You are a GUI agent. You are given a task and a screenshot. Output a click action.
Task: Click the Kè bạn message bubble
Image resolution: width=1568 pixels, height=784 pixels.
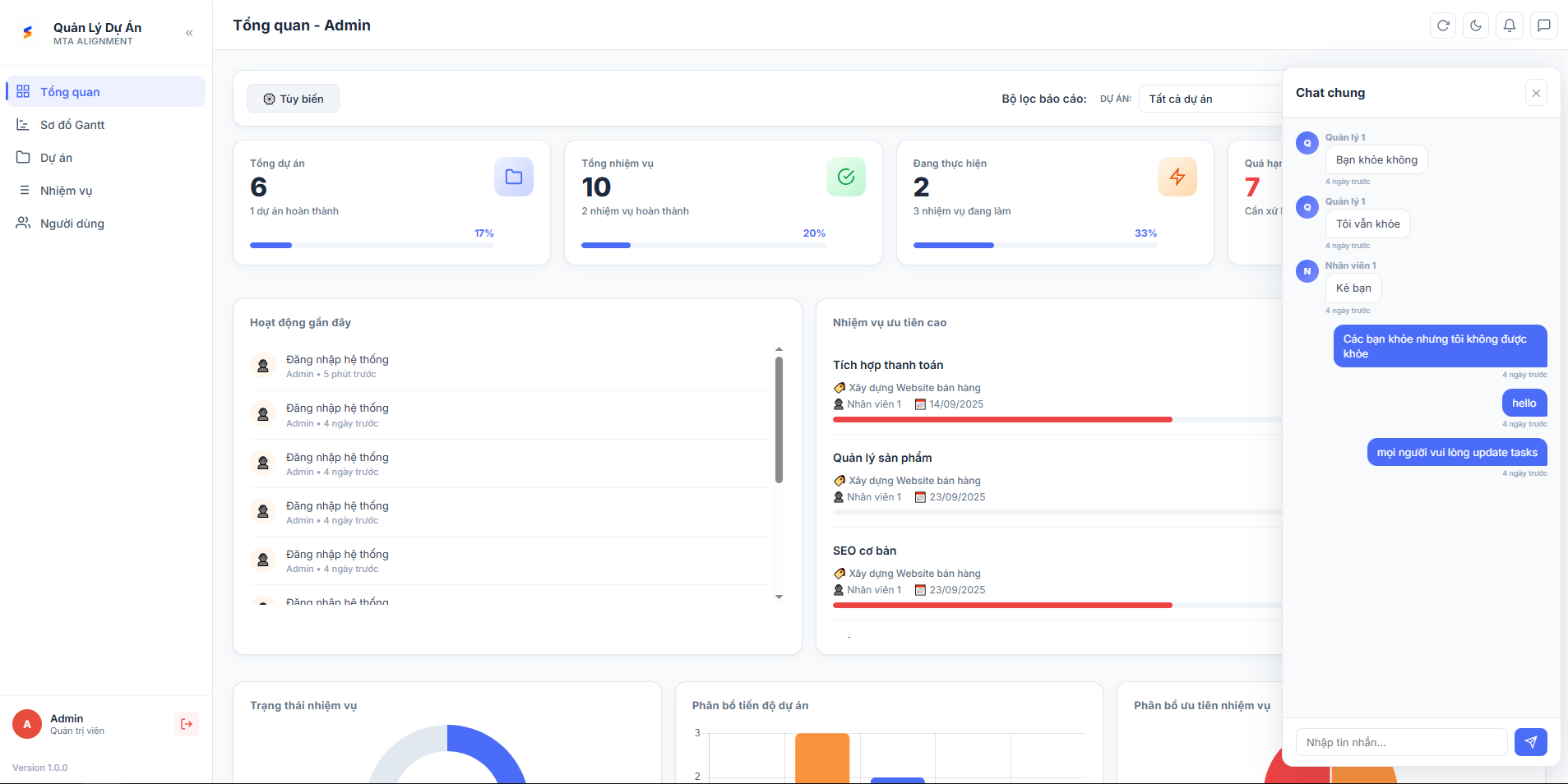[1353, 288]
